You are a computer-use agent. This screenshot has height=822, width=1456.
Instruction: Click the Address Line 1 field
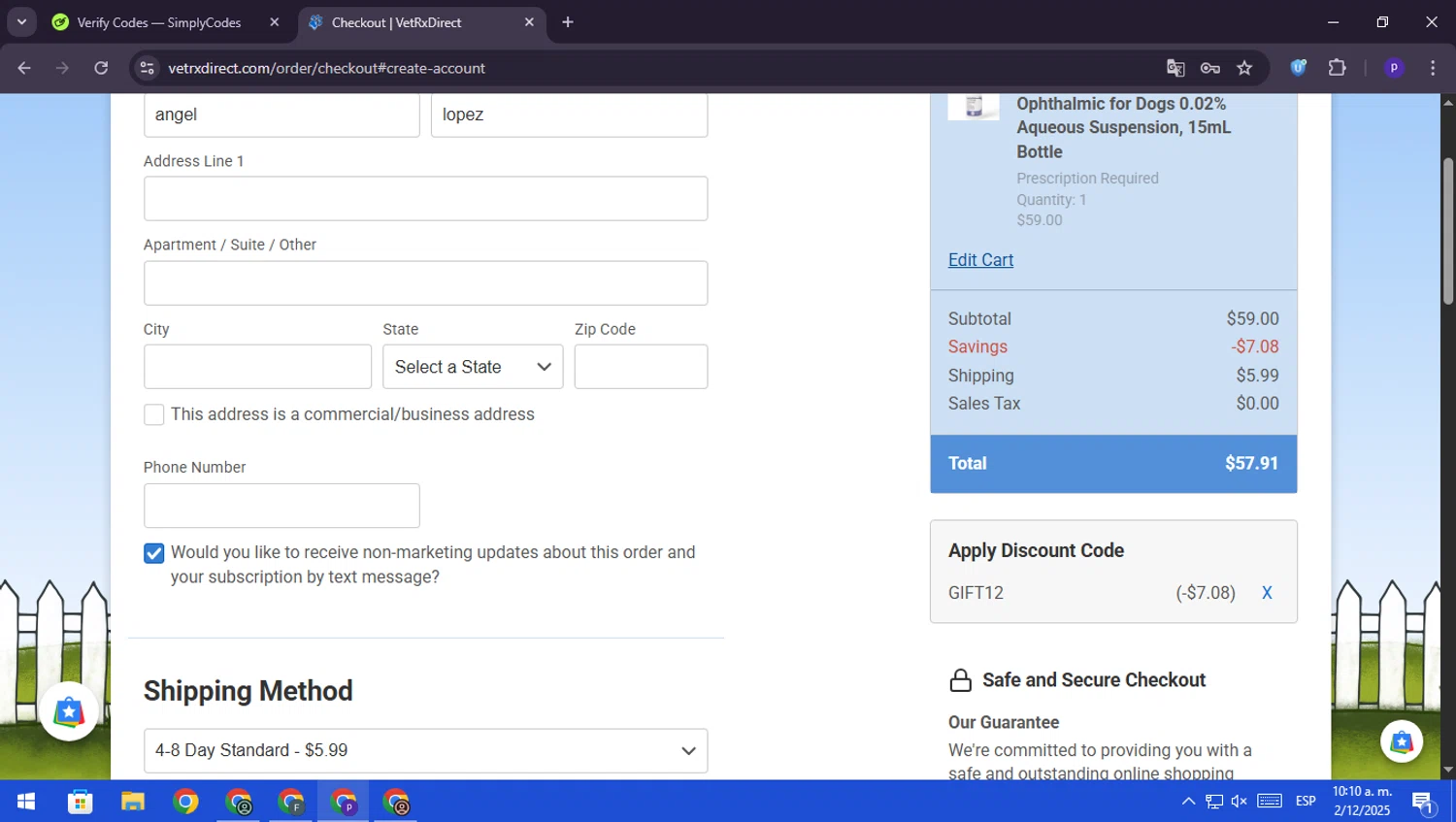[425, 198]
